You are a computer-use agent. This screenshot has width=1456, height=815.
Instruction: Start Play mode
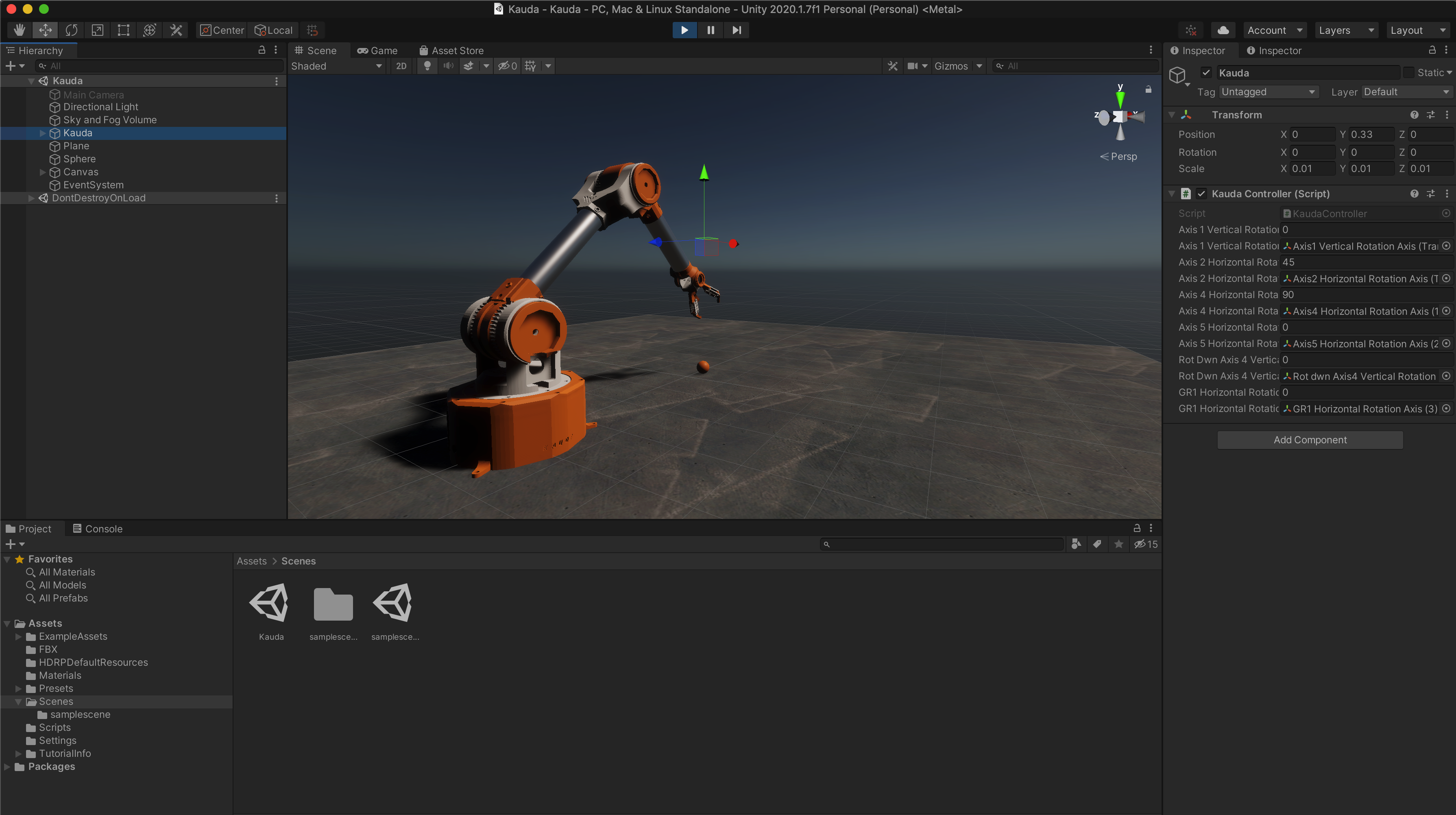(x=684, y=30)
